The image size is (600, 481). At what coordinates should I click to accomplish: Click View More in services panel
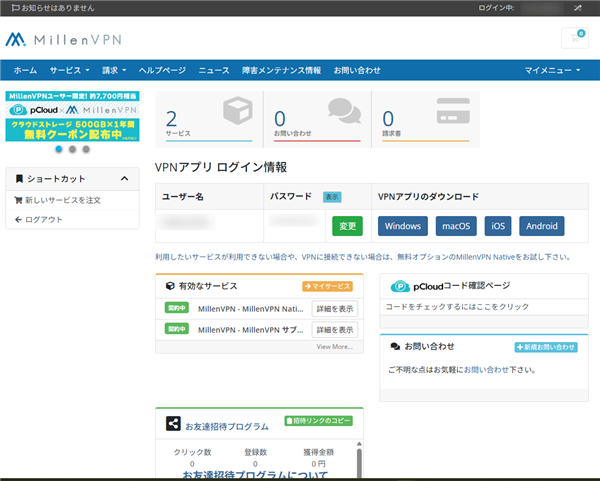[x=334, y=347]
